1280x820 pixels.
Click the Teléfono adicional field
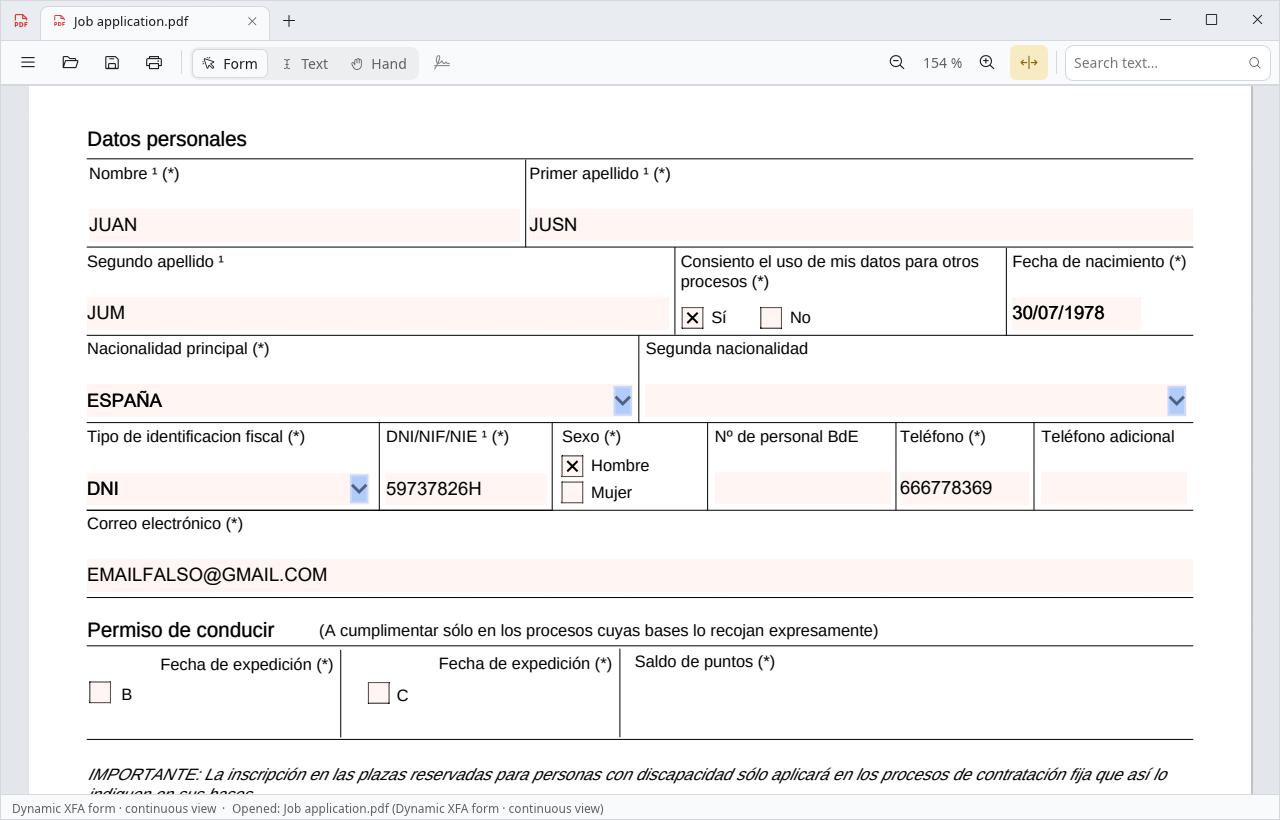click(1114, 489)
